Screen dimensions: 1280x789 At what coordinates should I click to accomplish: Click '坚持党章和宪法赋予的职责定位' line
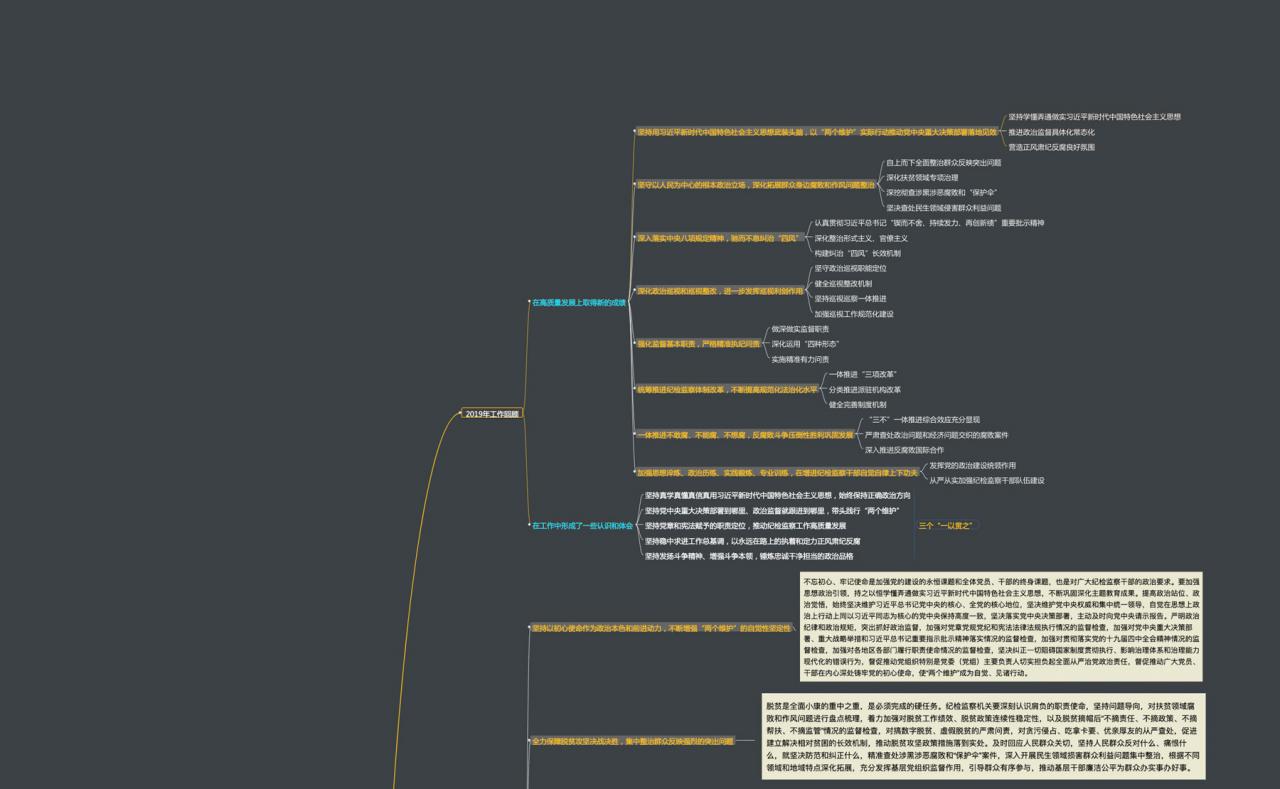click(745, 525)
